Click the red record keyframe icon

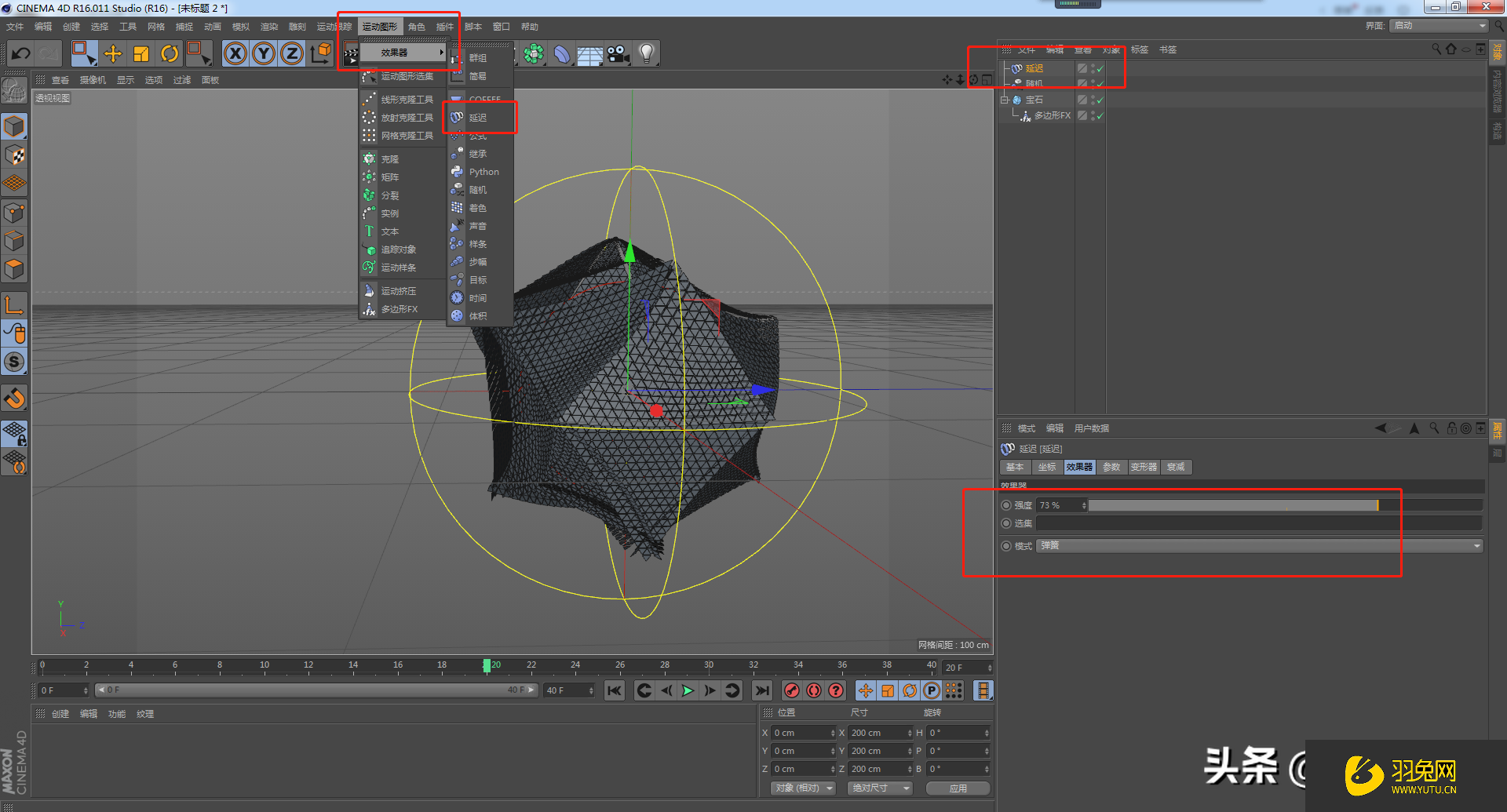(792, 690)
